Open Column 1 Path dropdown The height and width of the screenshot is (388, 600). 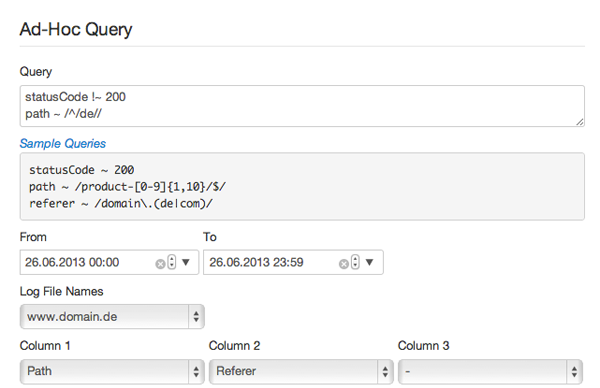(x=112, y=371)
